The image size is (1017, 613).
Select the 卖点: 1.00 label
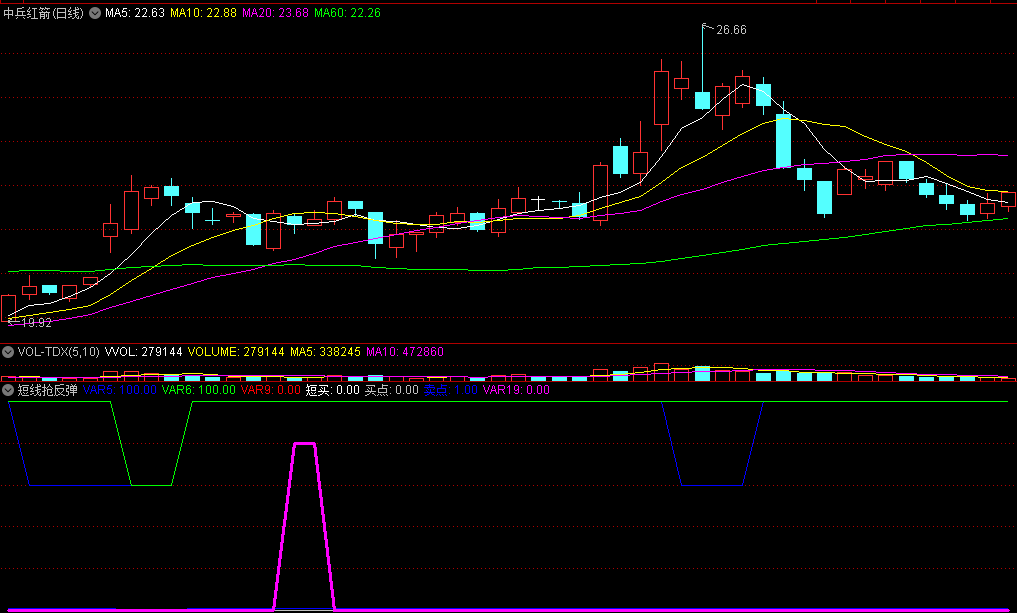451,390
